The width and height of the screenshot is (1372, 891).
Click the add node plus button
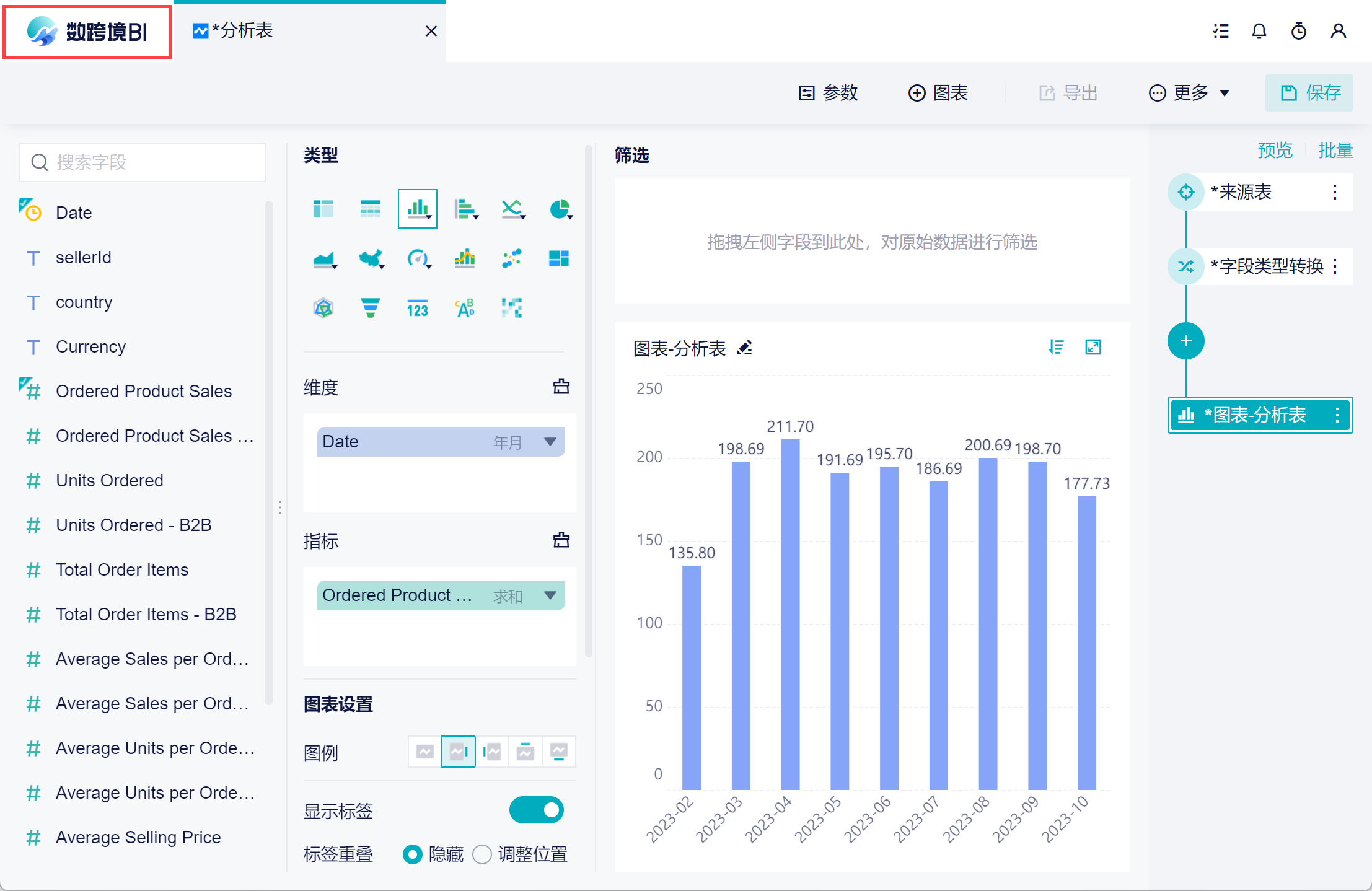click(1185, 341)
